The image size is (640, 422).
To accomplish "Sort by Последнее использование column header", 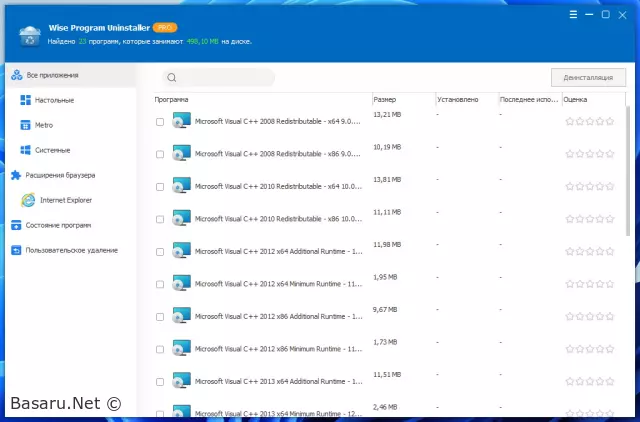I will (530, 100).
